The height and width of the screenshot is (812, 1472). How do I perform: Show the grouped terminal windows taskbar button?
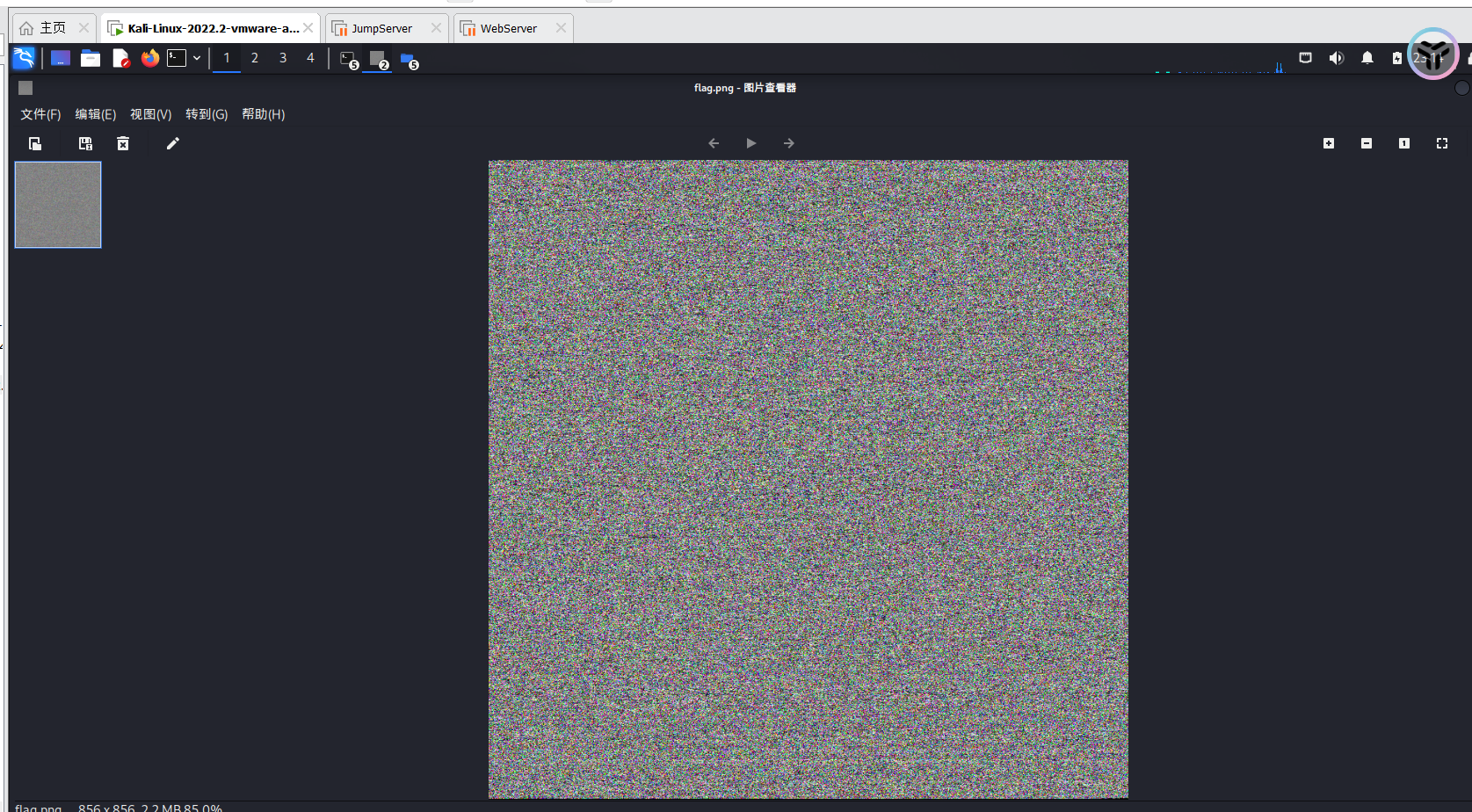point(349,59)
